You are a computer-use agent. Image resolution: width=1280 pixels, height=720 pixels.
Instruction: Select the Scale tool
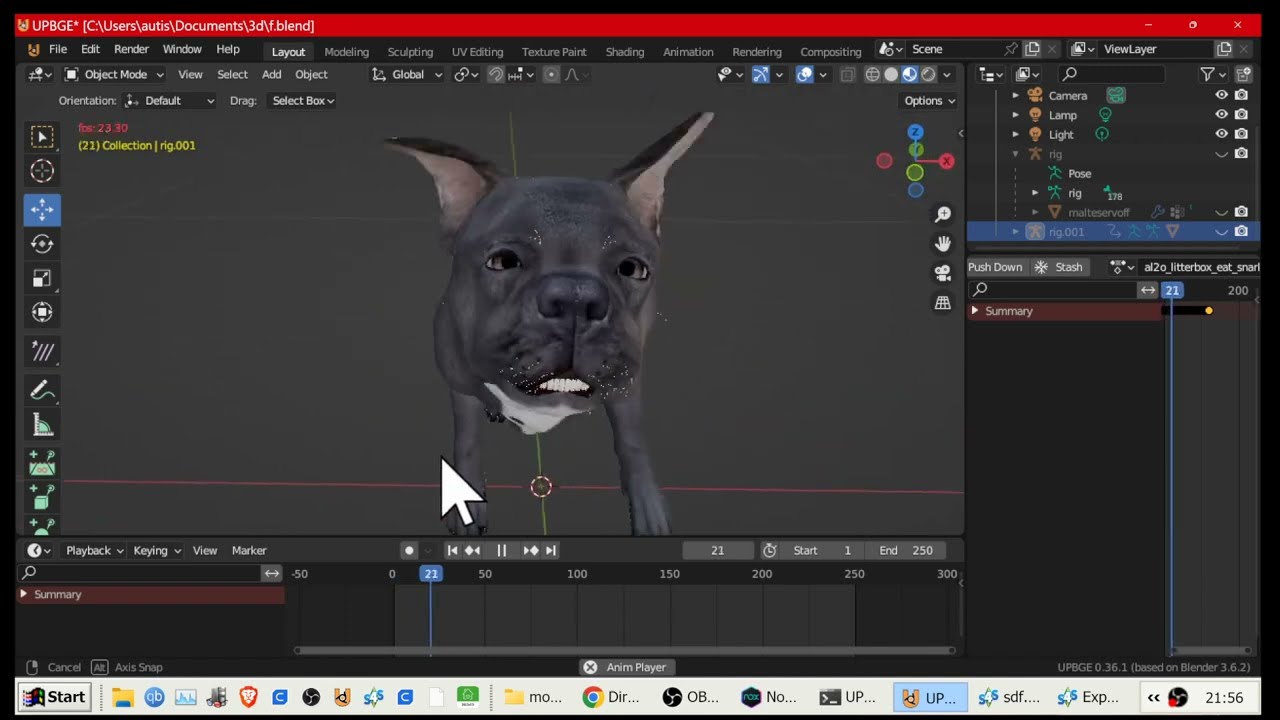click(x=42, y=278)
